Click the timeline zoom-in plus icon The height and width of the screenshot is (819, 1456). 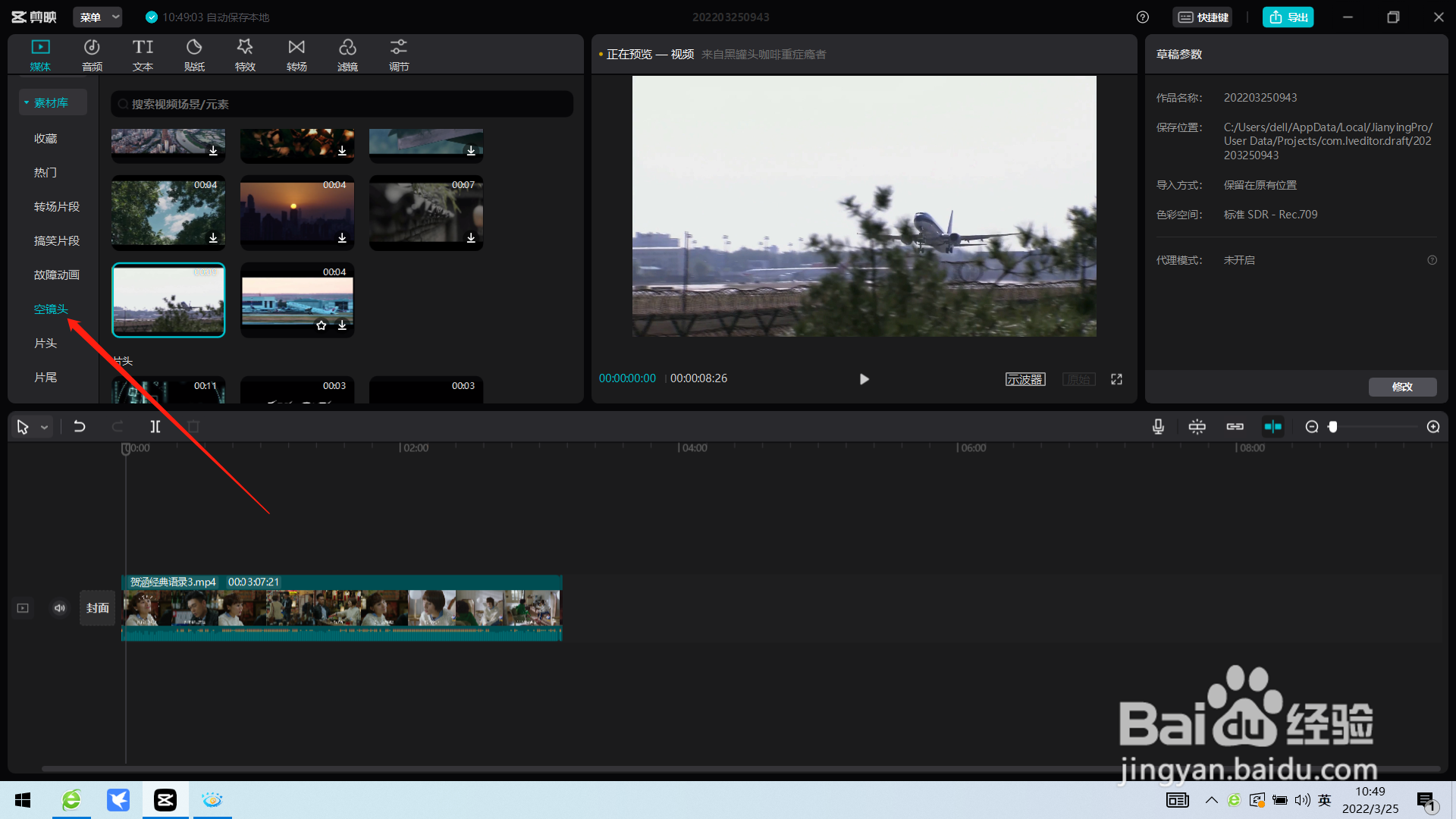(x=1433, y=427)
